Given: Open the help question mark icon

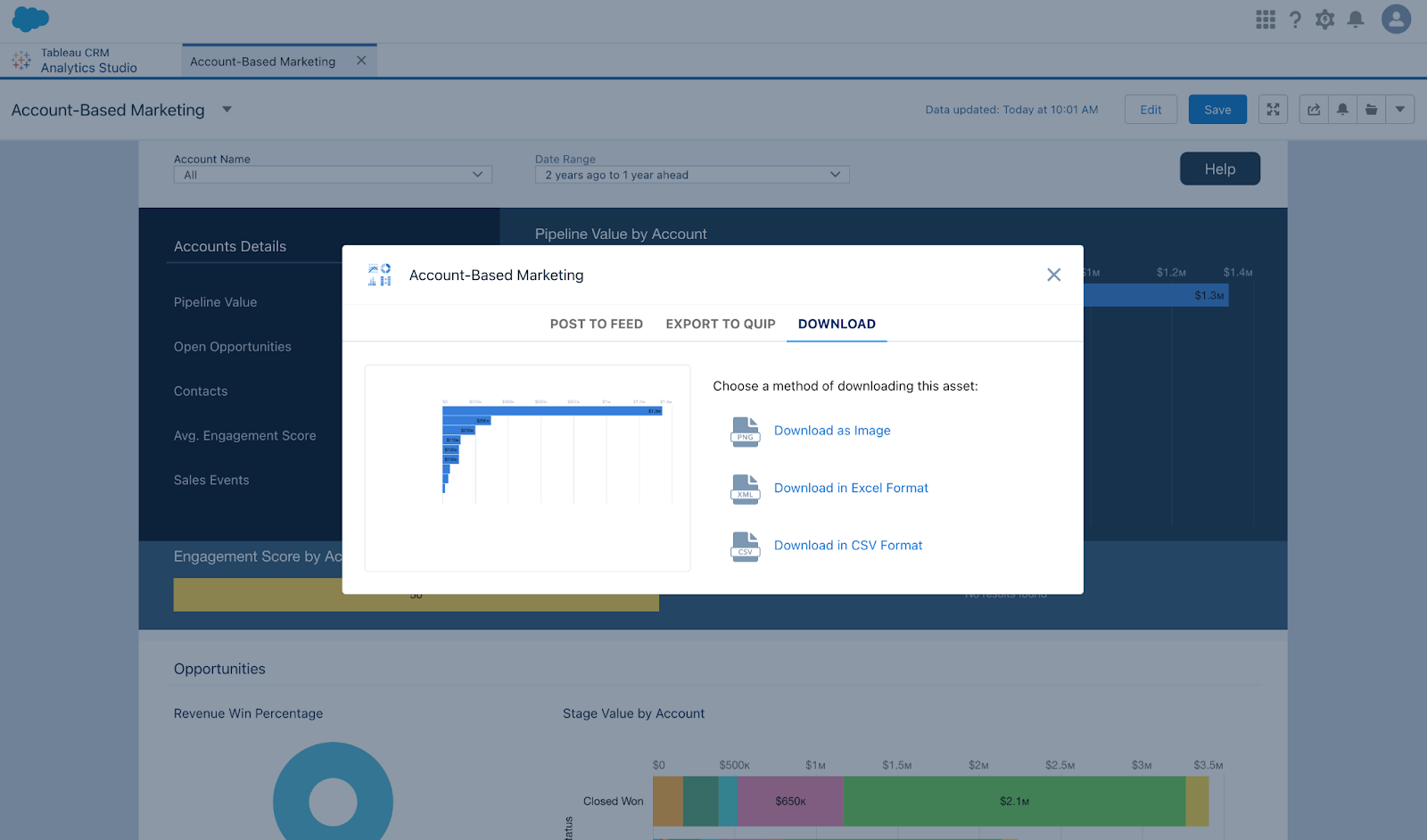Looking at the screenshot, I should 1295,20.
